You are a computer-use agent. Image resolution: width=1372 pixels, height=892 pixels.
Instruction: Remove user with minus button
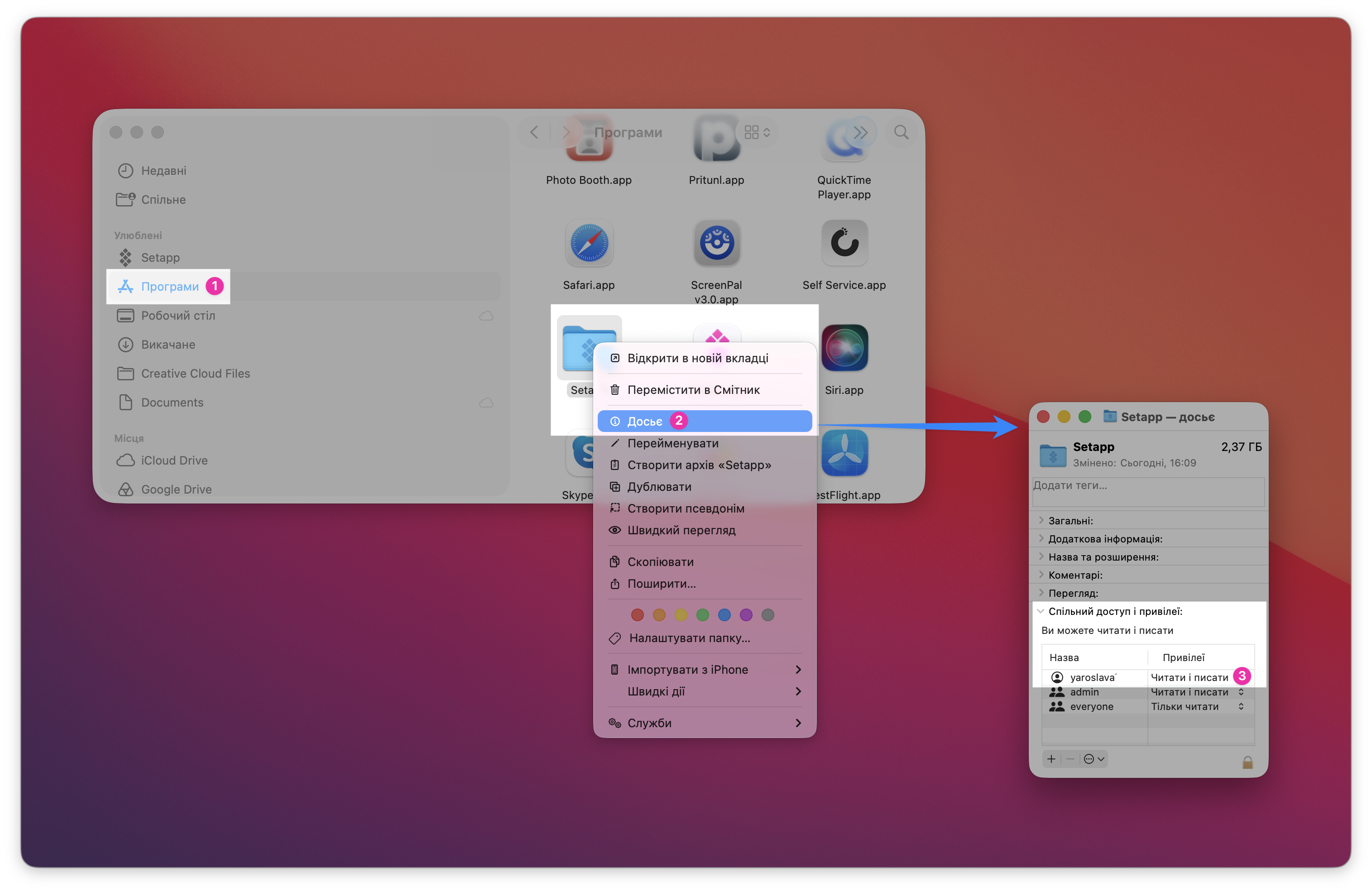click(x=1070, y=759)
